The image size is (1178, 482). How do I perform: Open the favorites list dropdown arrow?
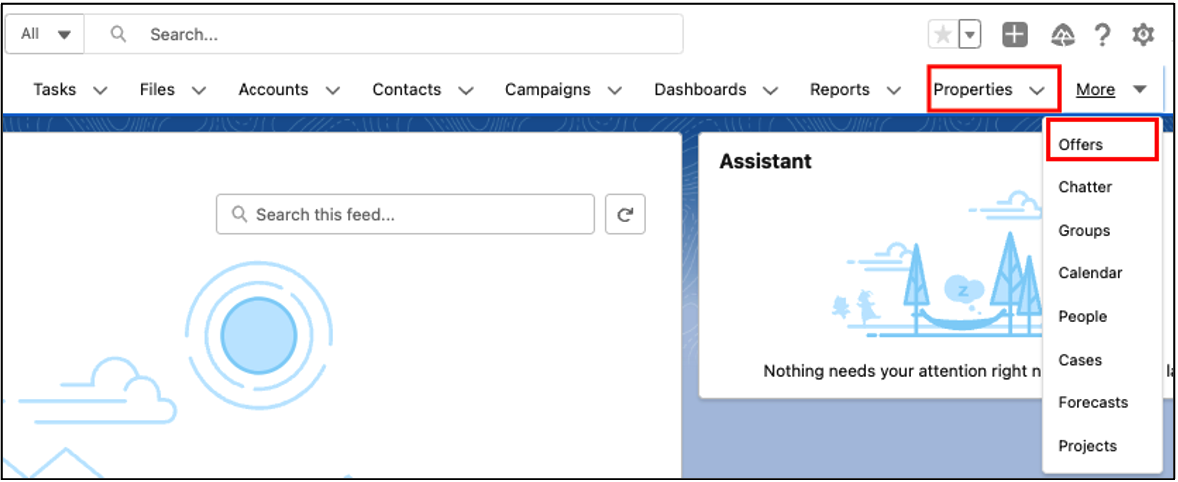tap(970, 35)
